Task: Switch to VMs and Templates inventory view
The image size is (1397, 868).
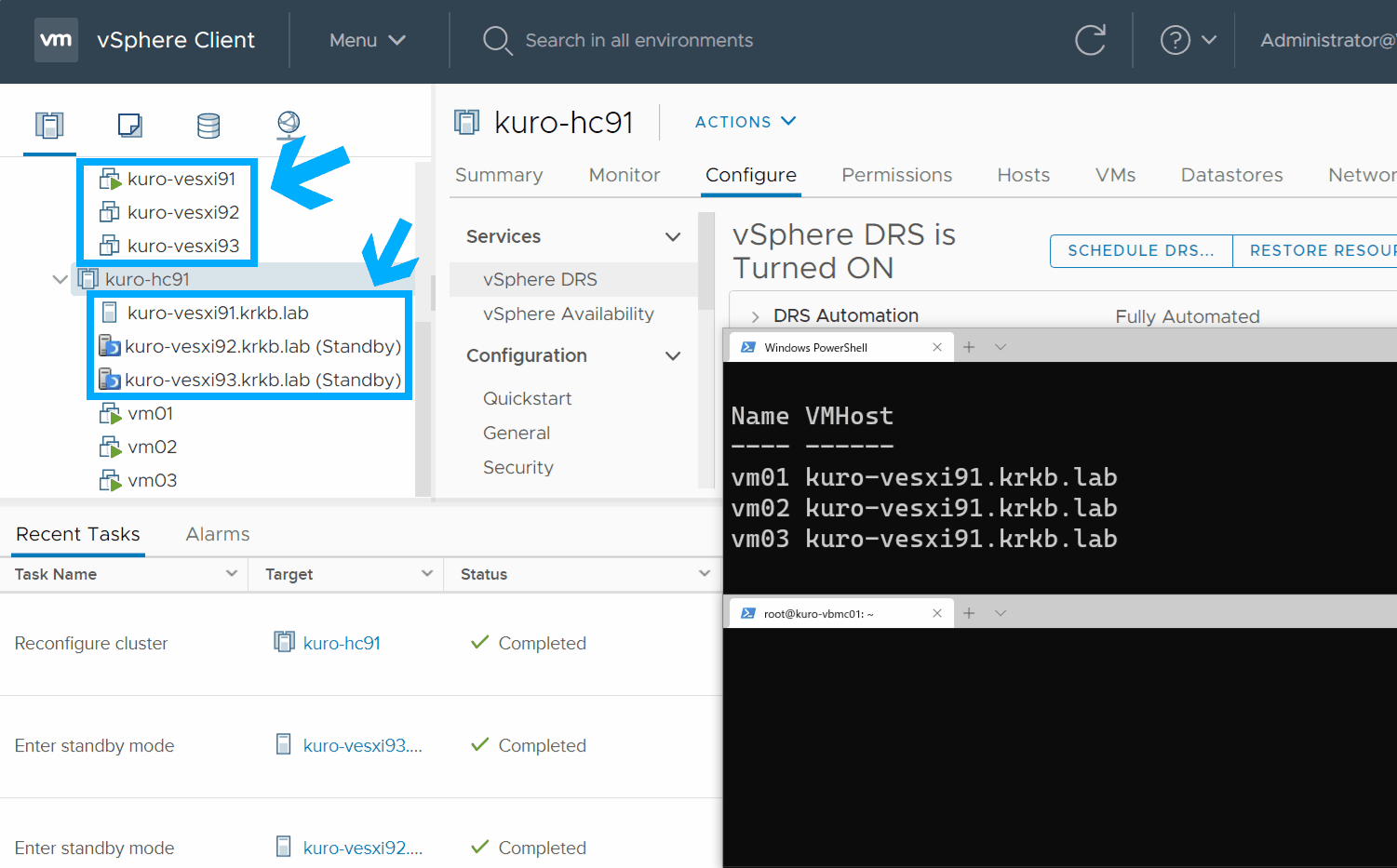Action: pos(129,125)
